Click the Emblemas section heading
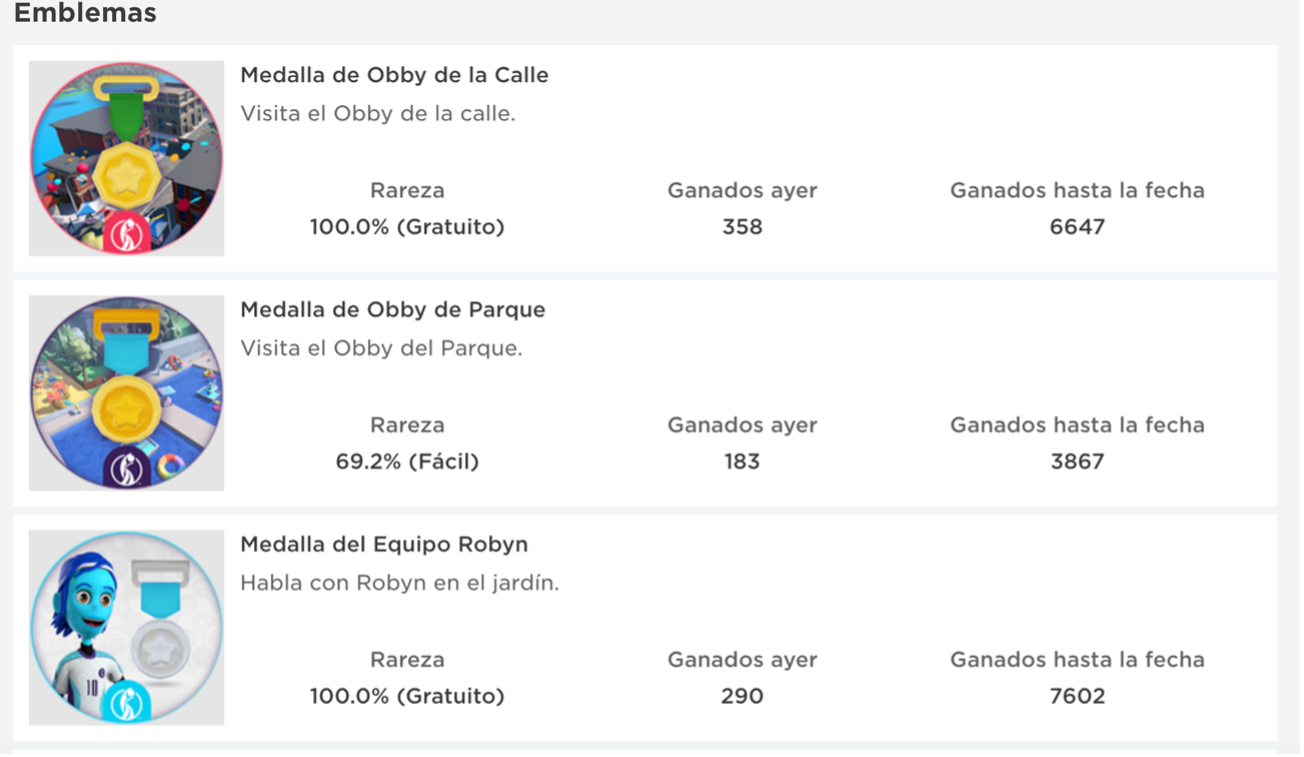 (x=85, y=14)
